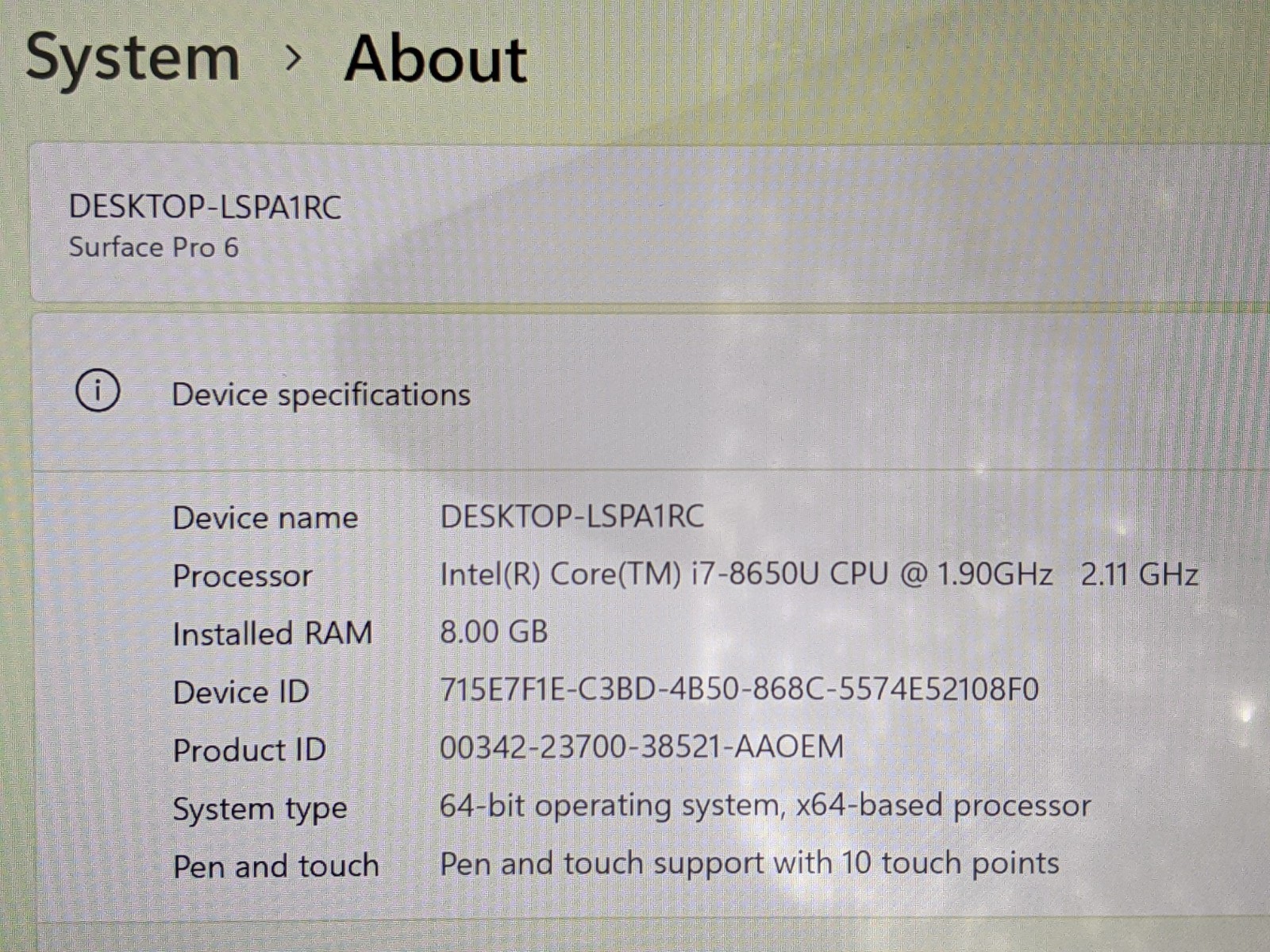Click the Installed RAM label
Image resolution: width=1270 pixels, height=952 pixels.
point(272,634)
